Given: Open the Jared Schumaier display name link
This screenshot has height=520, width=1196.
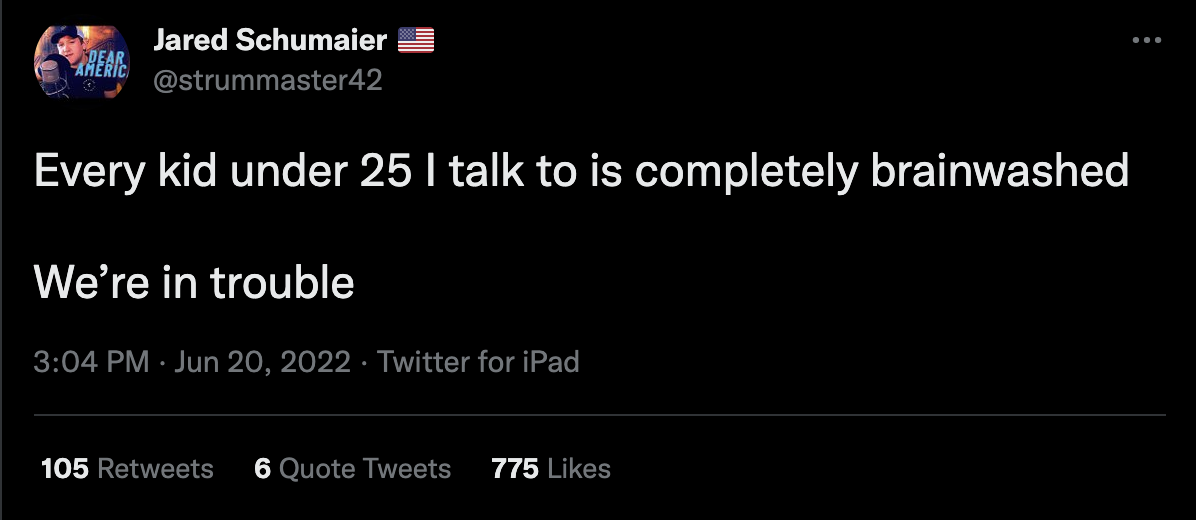Looking at the screenshot, I should point(270,40).
